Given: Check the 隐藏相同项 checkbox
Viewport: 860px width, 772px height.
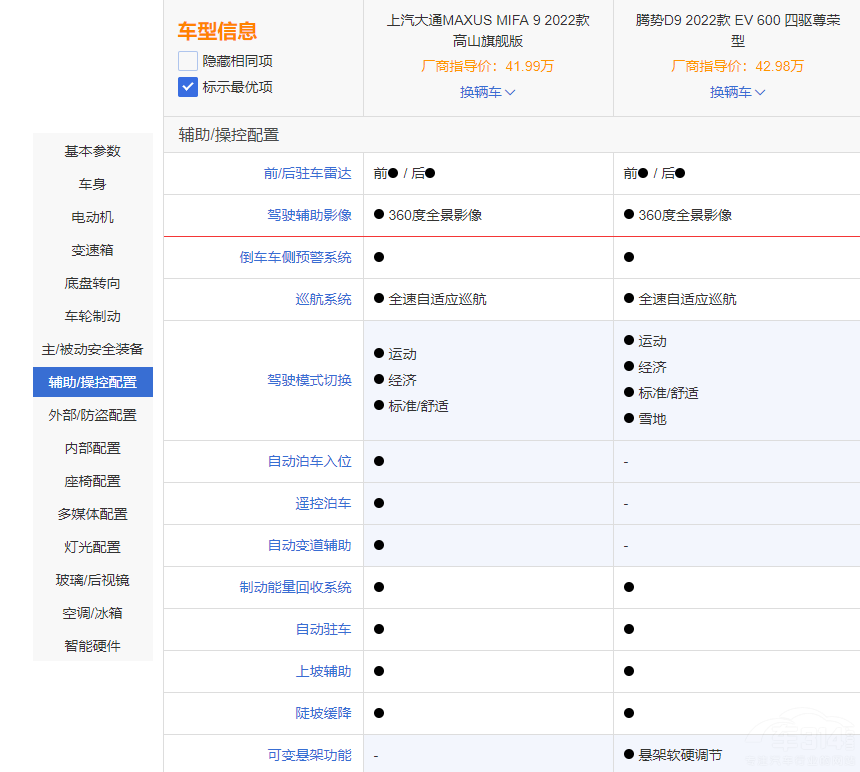Looking at the screenshot, I should (188, 61).
